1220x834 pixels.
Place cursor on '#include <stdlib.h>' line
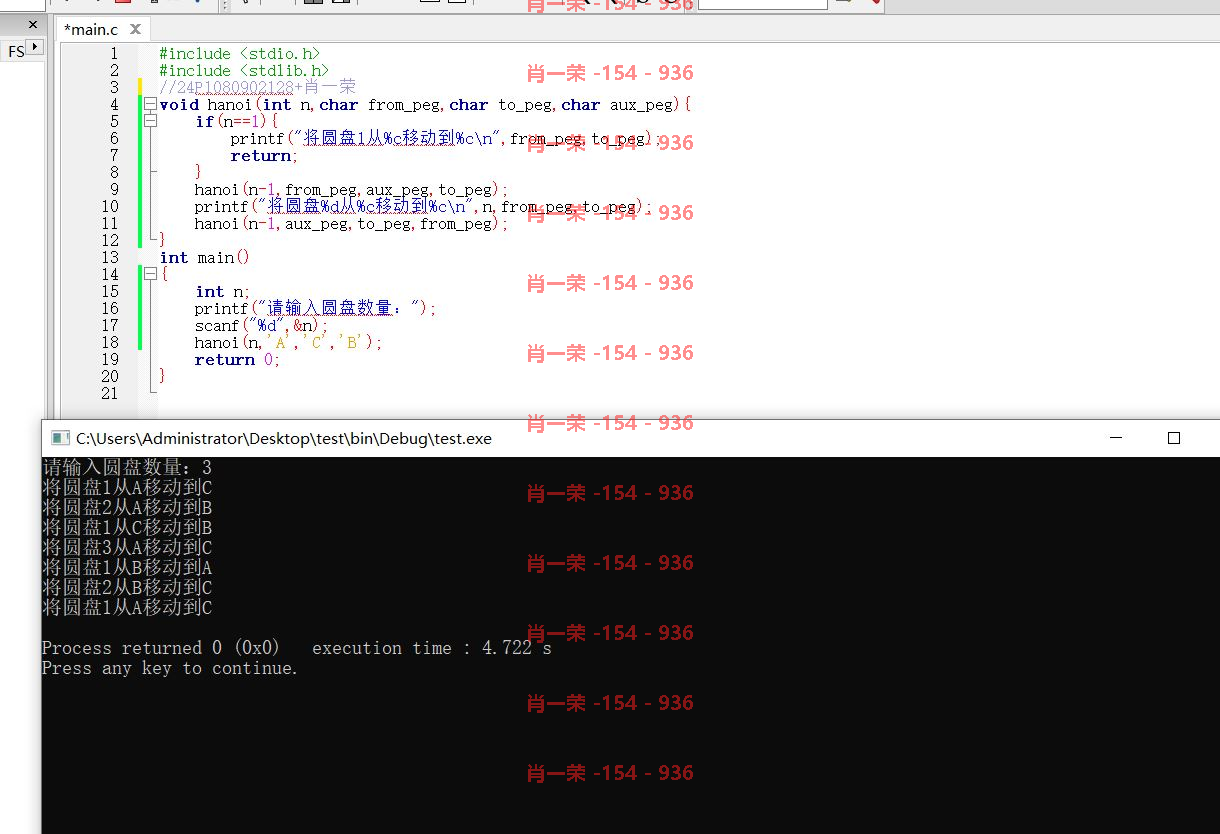(244, 70)
